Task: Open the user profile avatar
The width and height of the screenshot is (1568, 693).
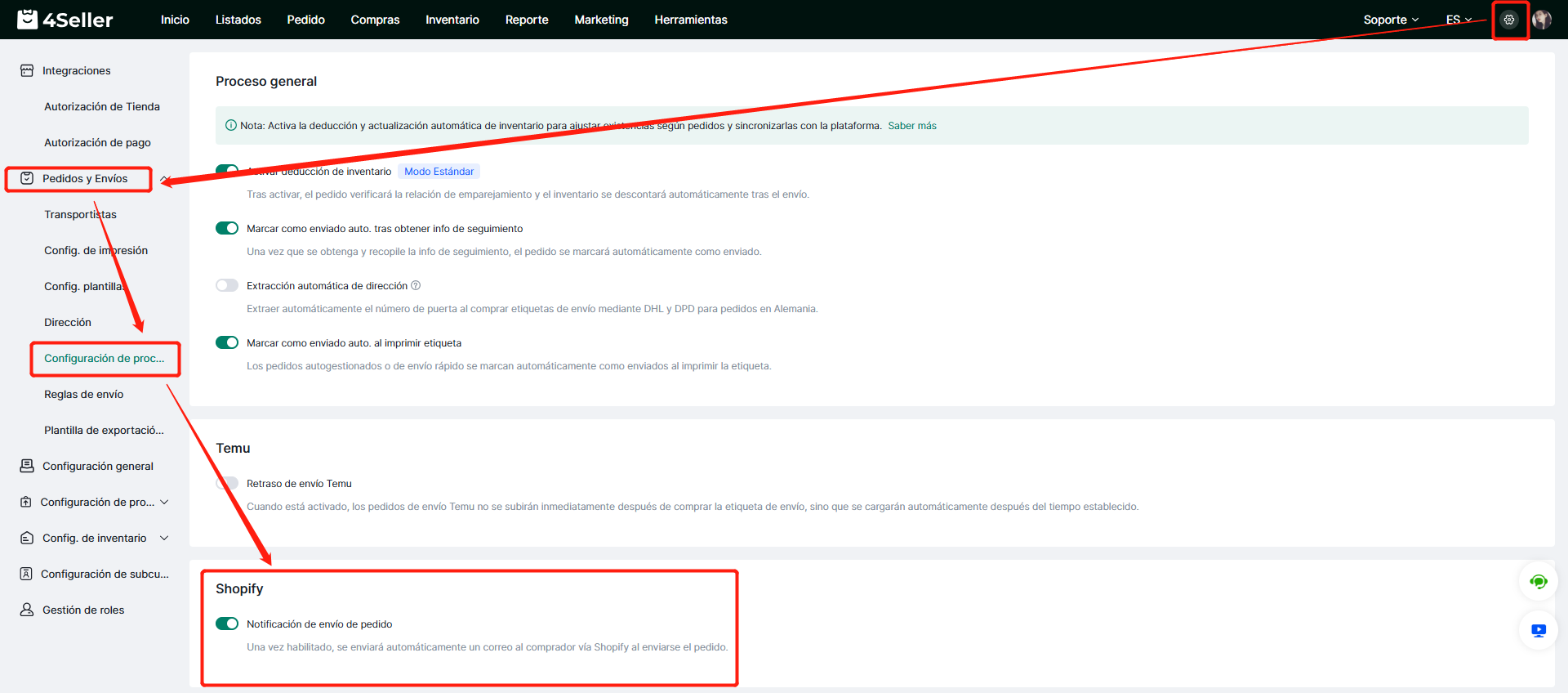Action: tap(1542, 20)
